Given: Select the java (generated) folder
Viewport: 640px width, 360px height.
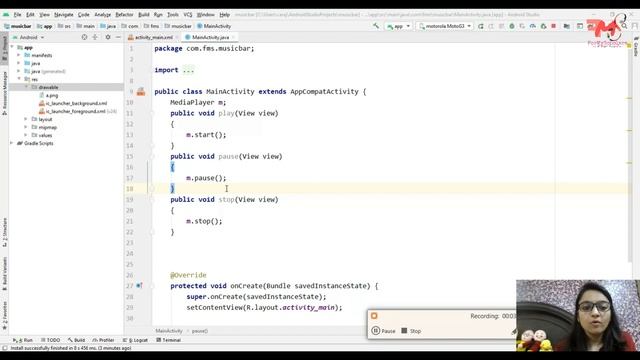Looking at the screenshot, I should point(45,71).
